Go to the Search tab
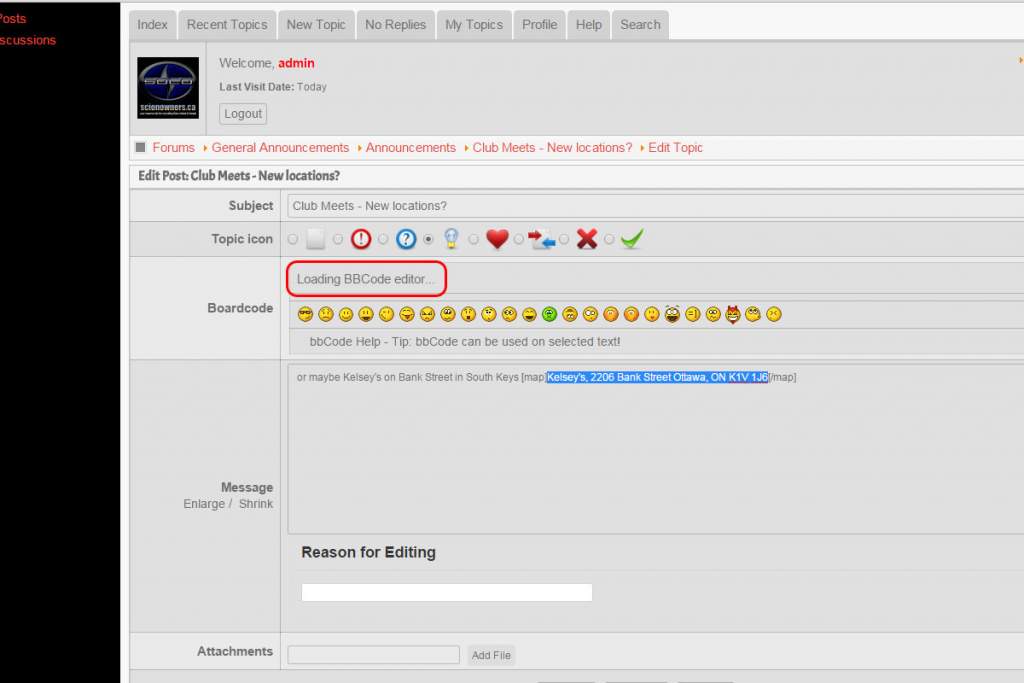The height and width of the screenshot is (683, 1024). [x=640, y=25]
